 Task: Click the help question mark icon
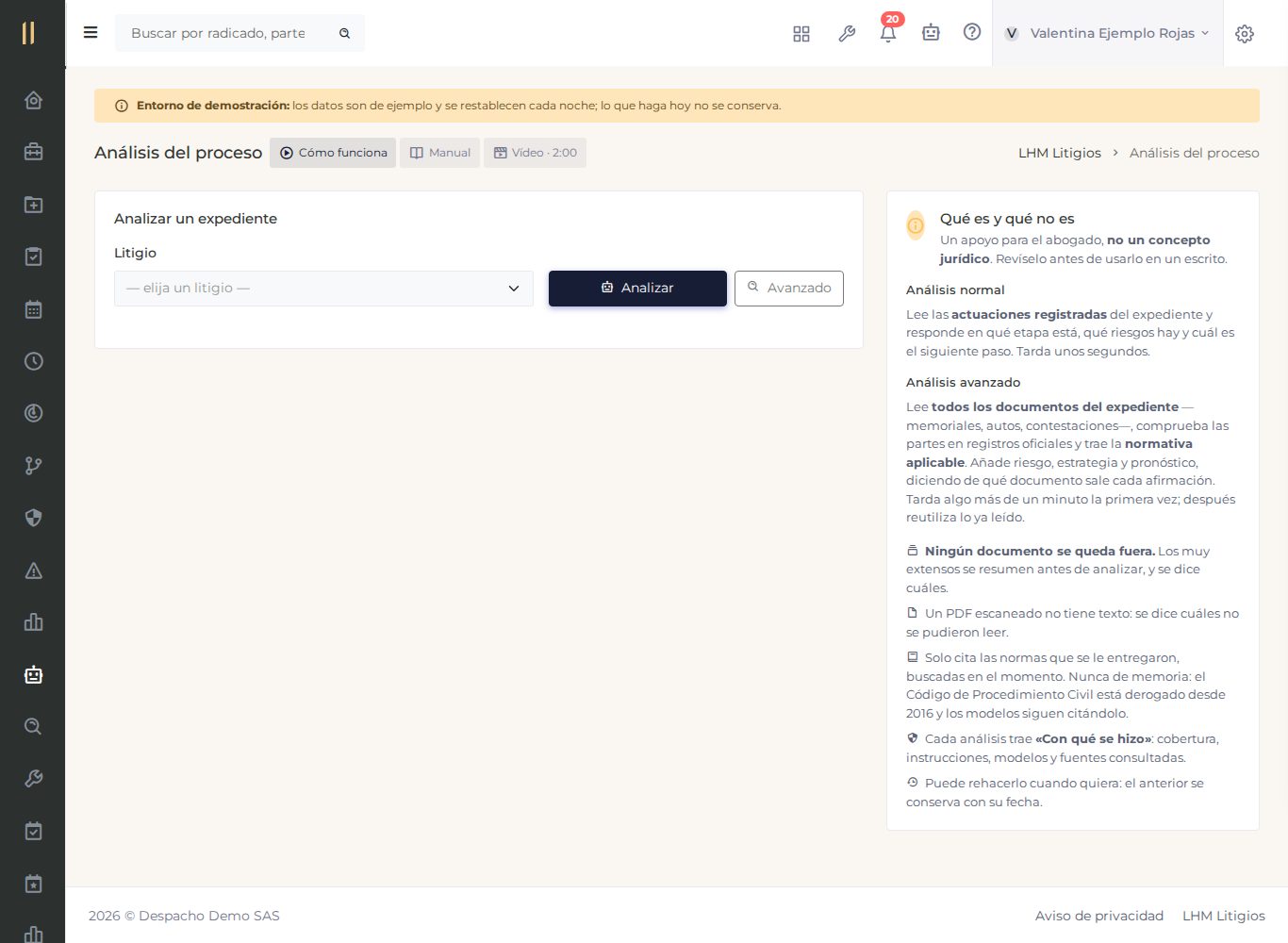click(x=972, y=32)
